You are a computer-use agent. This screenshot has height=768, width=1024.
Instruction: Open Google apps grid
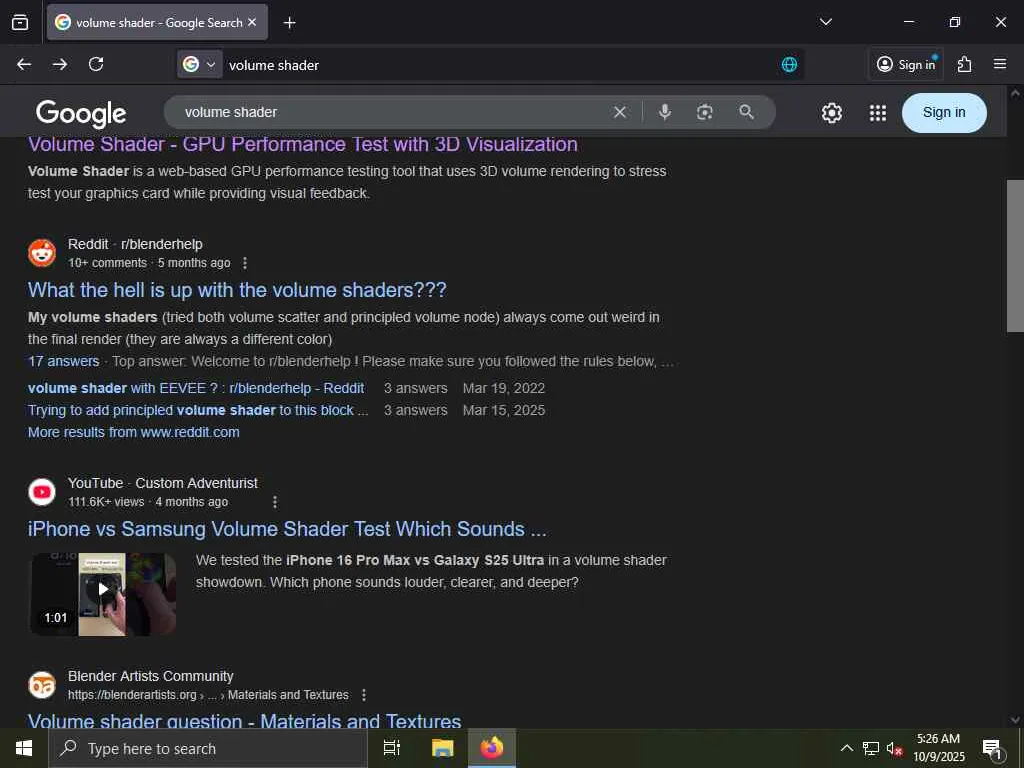[x=878, y=113]
